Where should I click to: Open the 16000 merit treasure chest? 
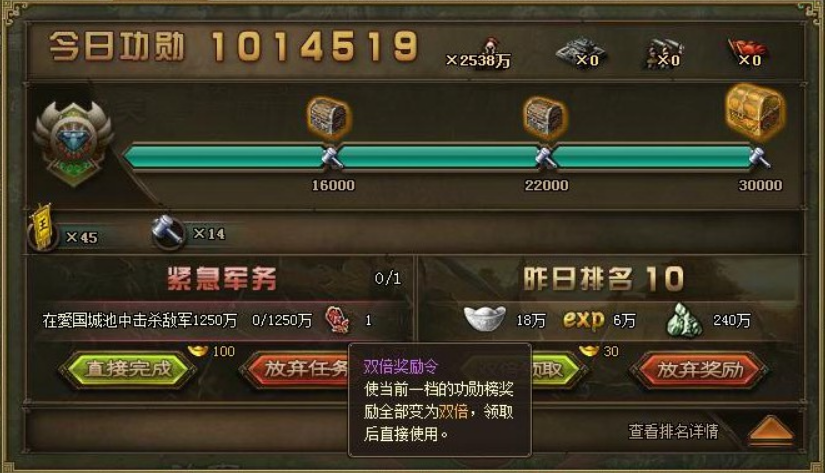click(328, 118)
